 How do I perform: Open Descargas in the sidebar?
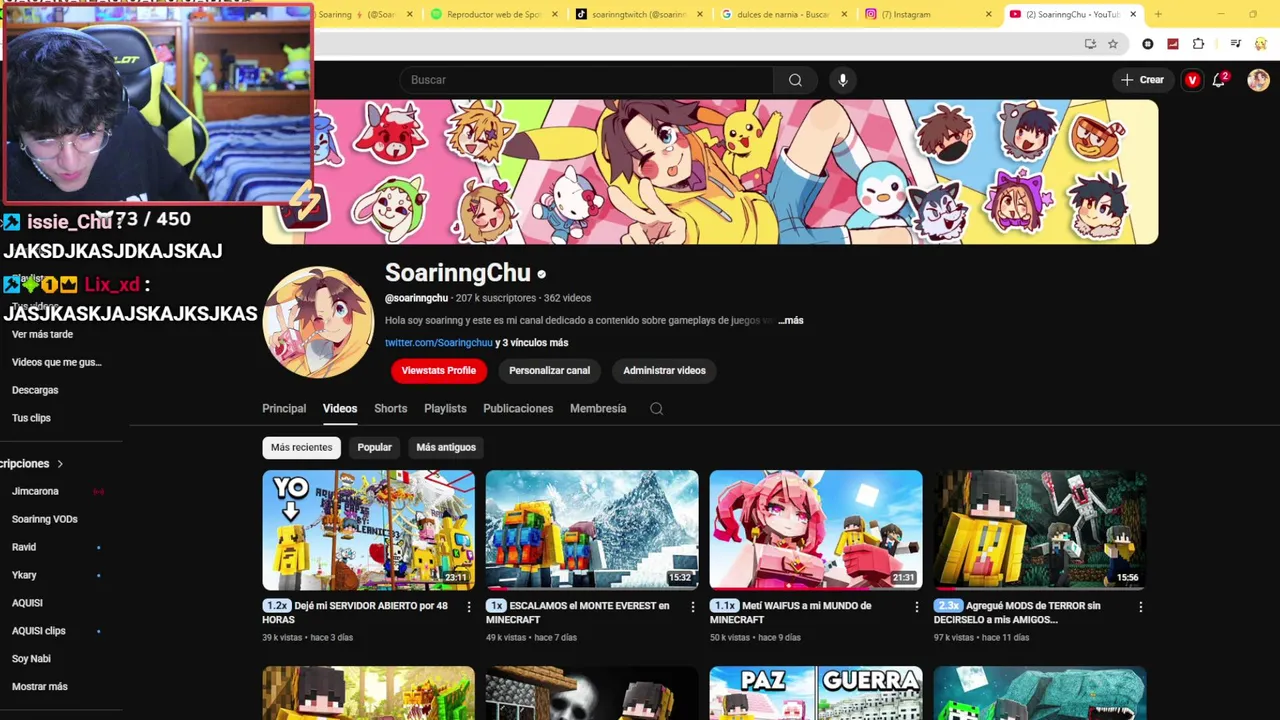tap(35, 390)
